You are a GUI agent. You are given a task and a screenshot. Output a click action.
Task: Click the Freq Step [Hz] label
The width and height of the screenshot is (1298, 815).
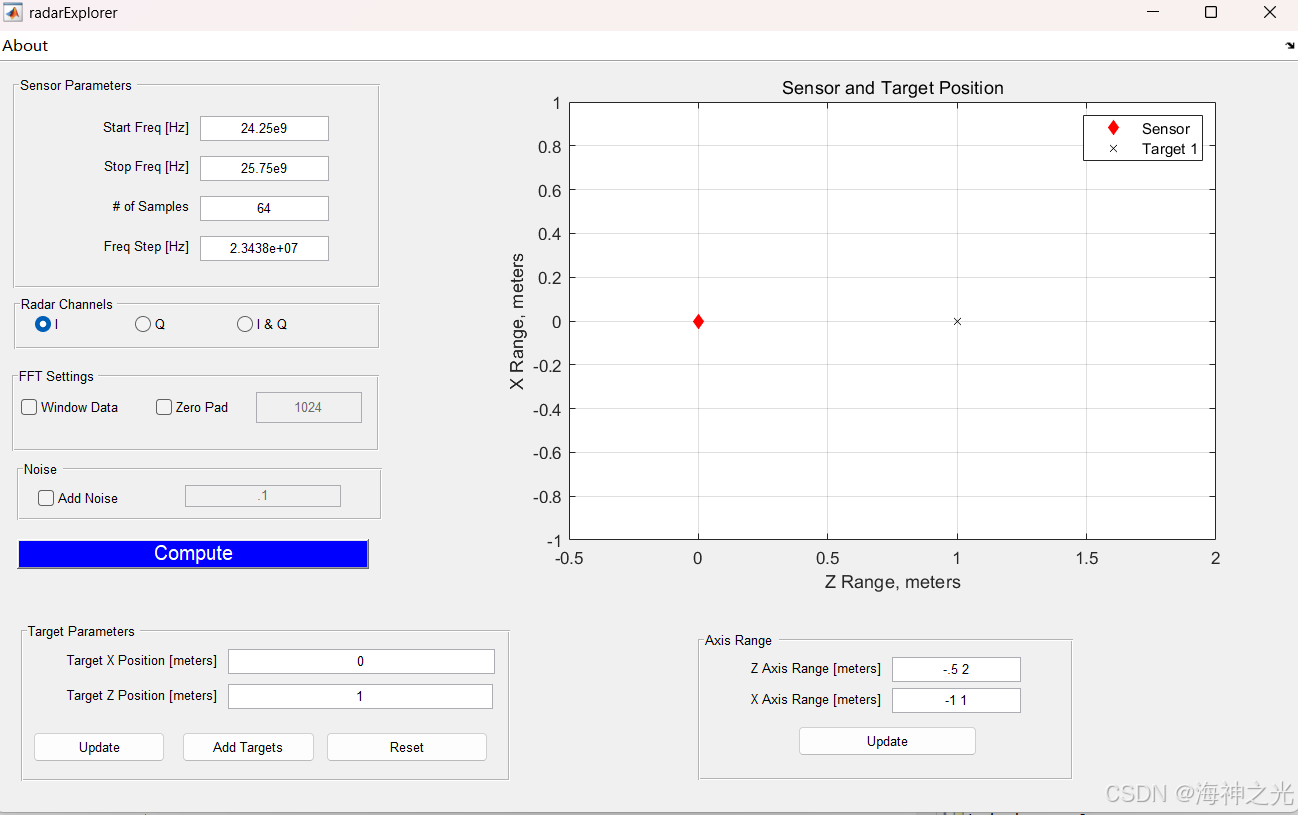point(146,246)
